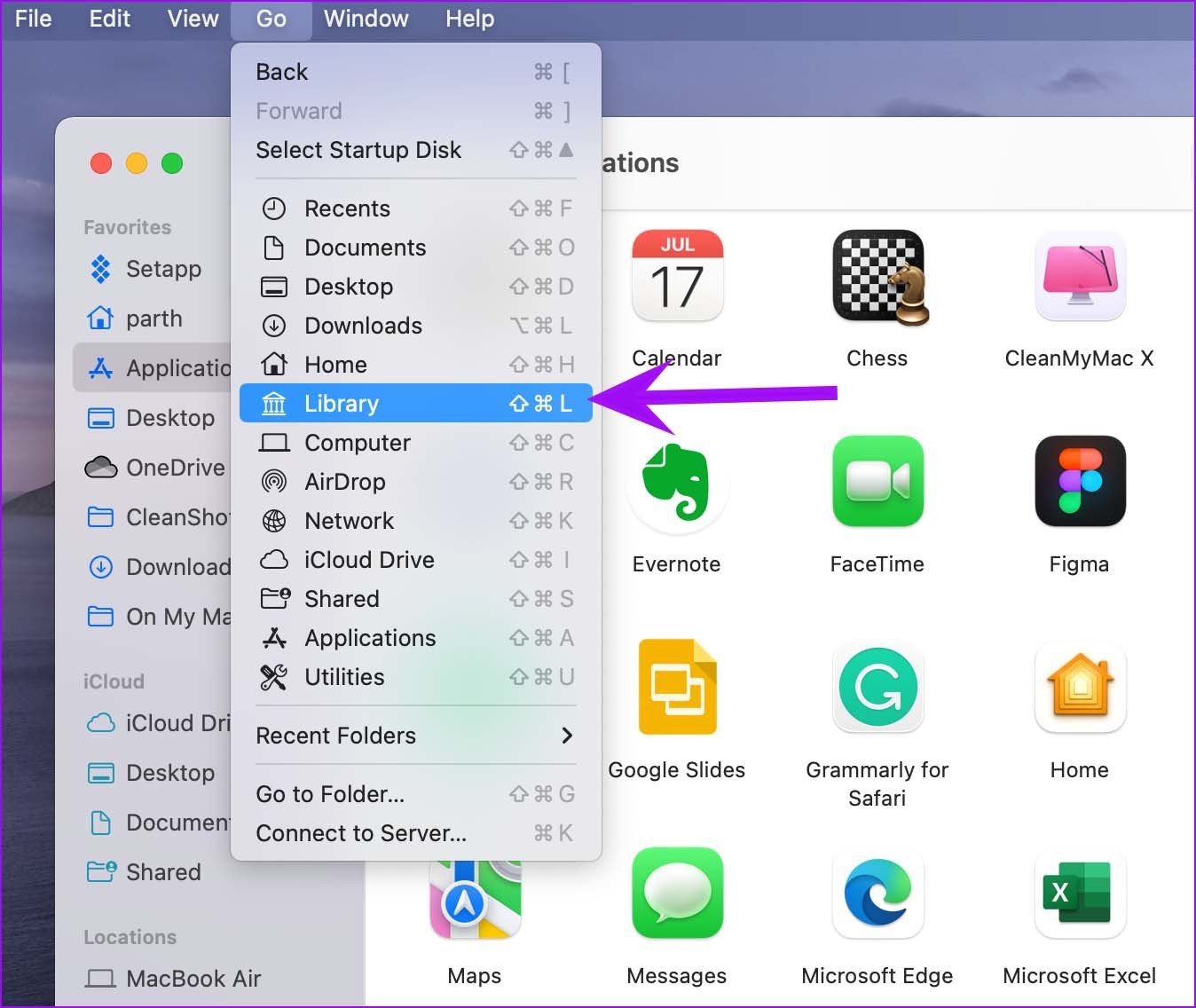Select the FaceTime app icon
The height and width of the screenshot is (1008, 1196).
pos(877,481)
